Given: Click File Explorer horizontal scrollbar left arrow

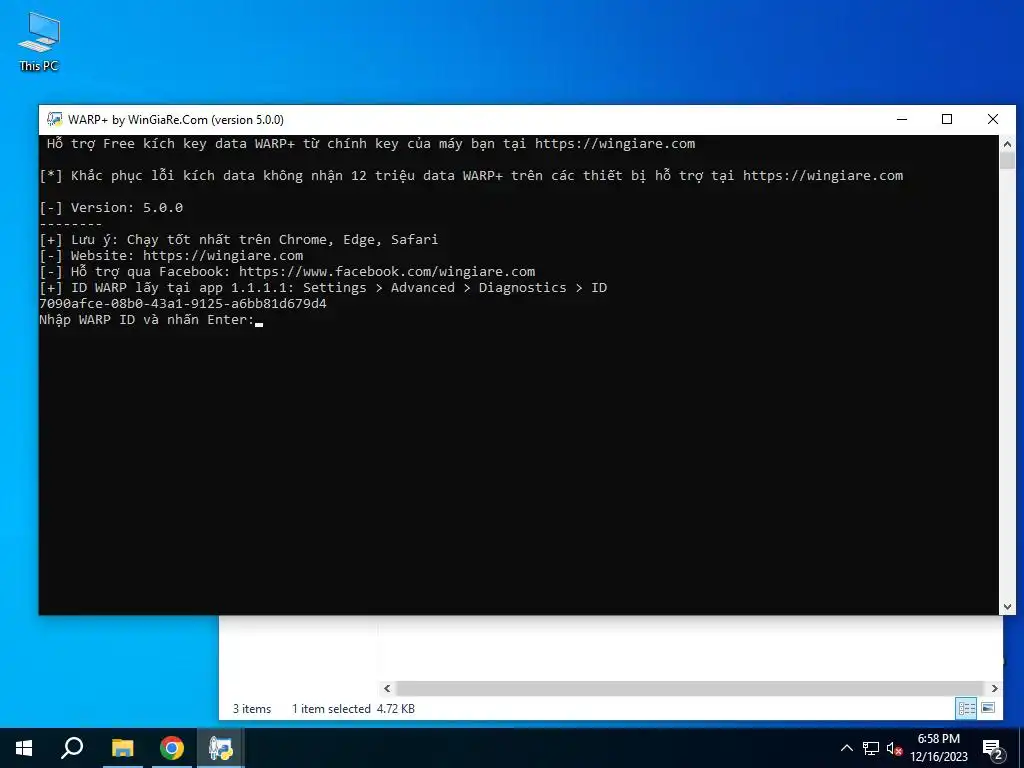Looking at the screenshot, I should point(387,688).
